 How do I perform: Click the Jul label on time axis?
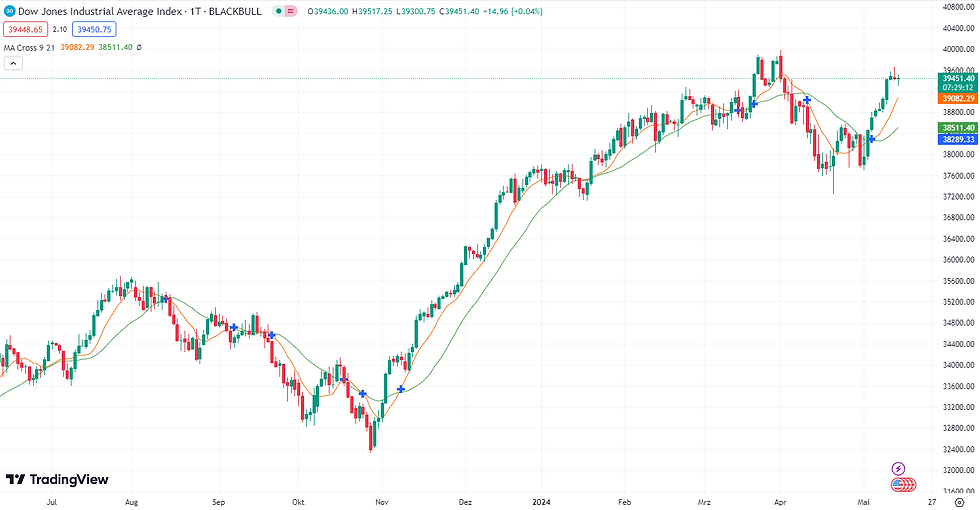52,502
